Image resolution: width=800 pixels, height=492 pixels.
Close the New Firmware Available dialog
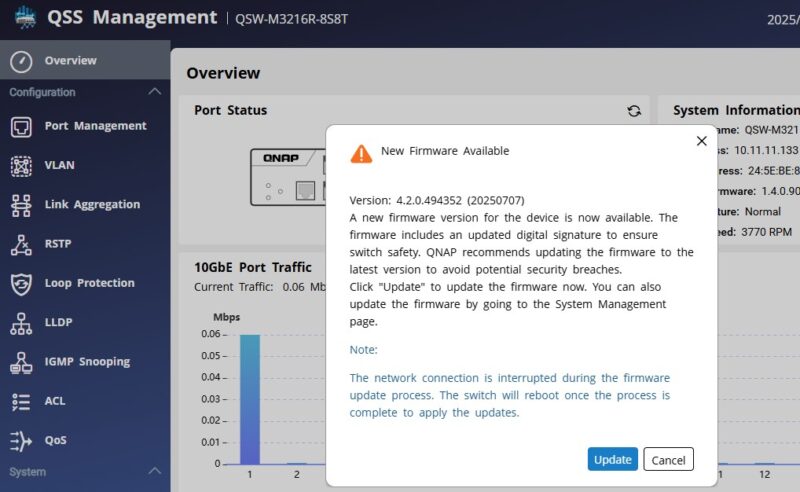coord(702,141)
